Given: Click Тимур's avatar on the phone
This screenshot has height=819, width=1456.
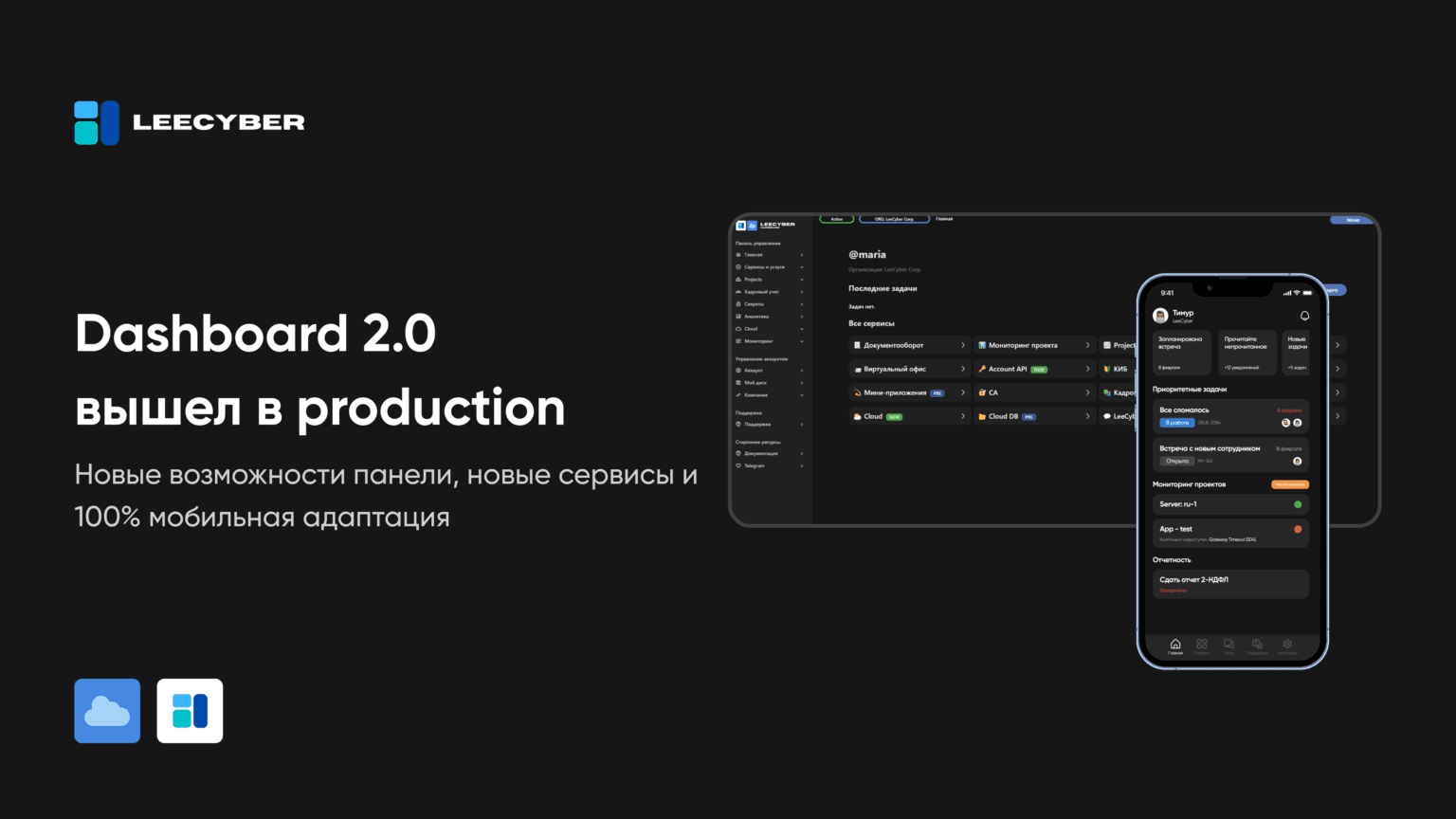Looking at the screenshot, I should pos(1159,316).
